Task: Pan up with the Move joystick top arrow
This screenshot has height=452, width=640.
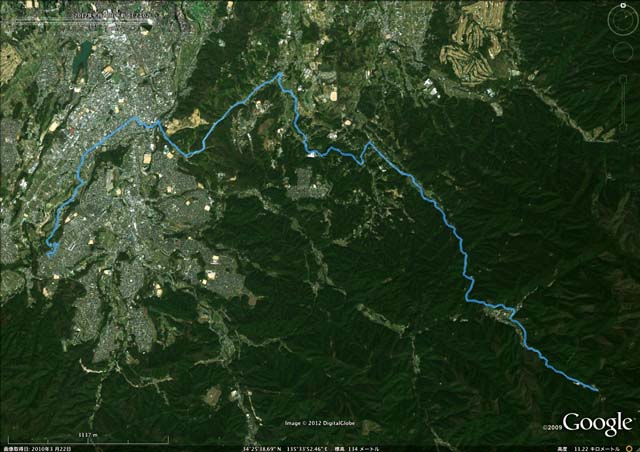Action: (x=623, y=45)
